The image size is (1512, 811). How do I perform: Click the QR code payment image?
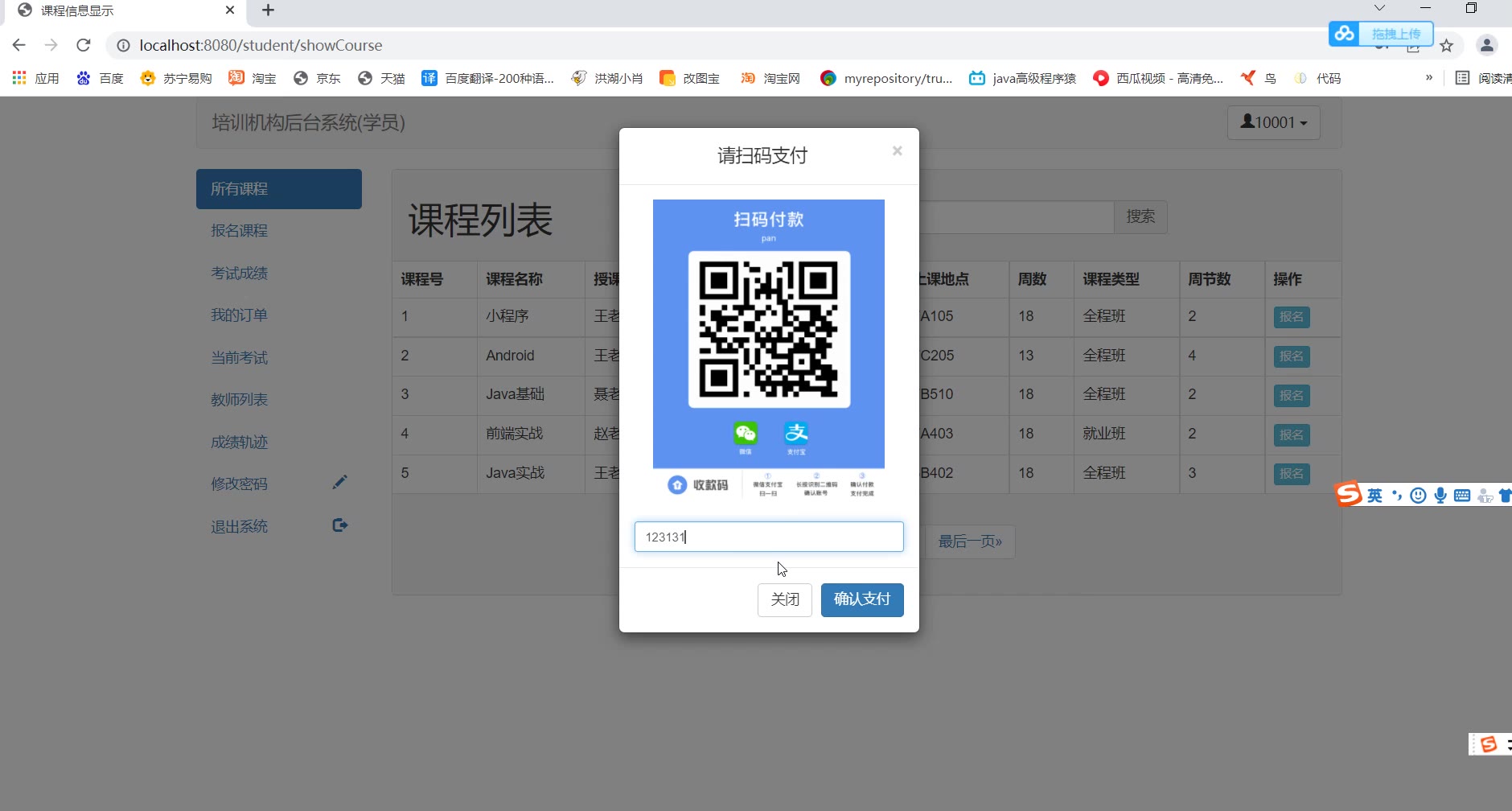[769, 330]
